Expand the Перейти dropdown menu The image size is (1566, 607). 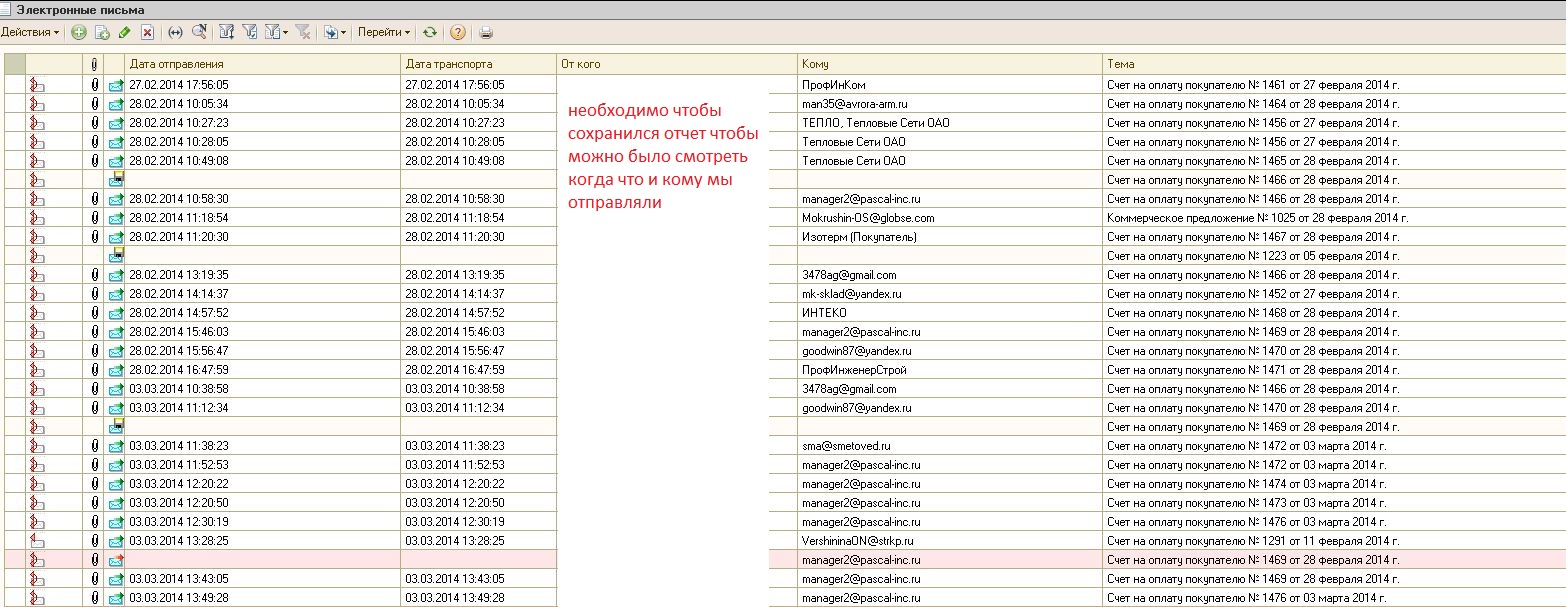click(x=384, y=32)
